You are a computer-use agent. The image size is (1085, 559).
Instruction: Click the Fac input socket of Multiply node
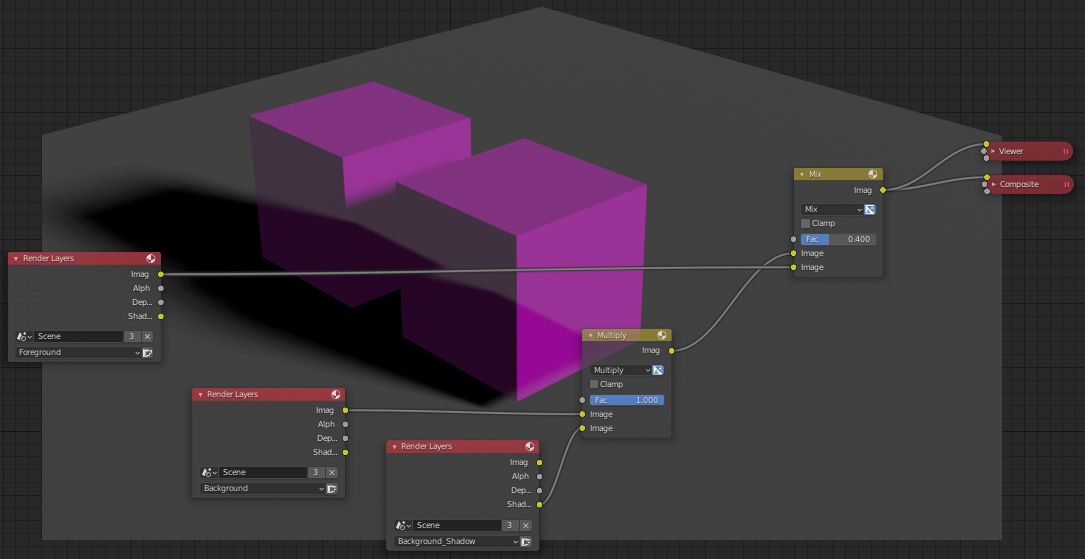tap(582, 400)
